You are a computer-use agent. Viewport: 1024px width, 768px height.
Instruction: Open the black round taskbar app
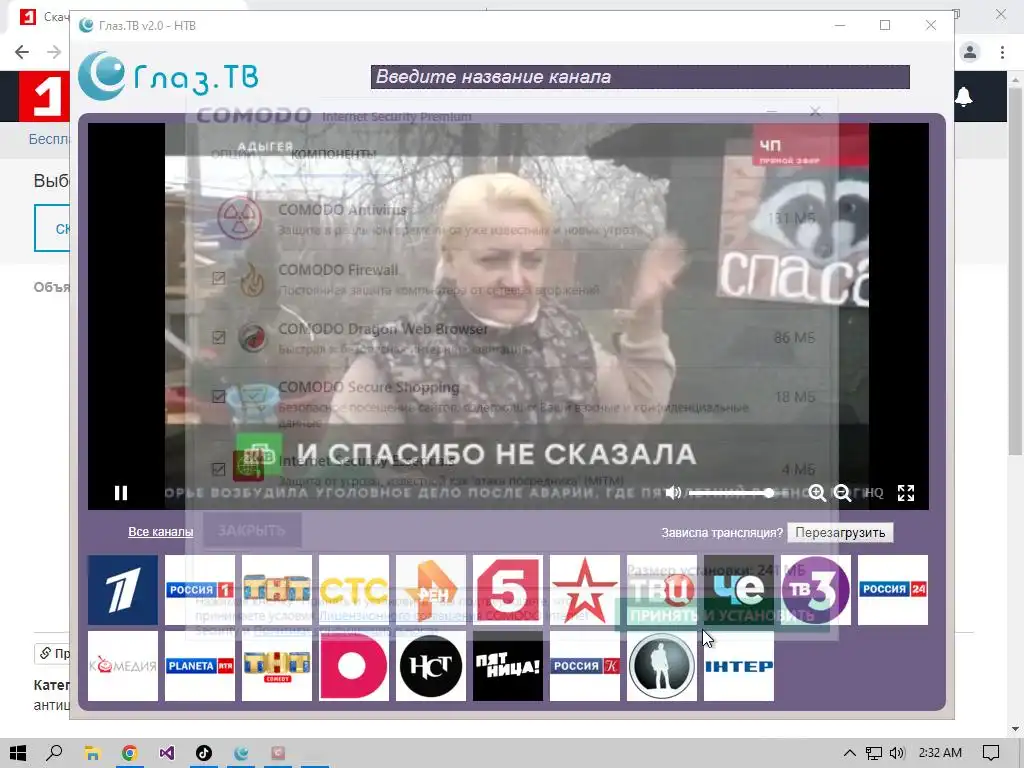[x=204, y=753]
